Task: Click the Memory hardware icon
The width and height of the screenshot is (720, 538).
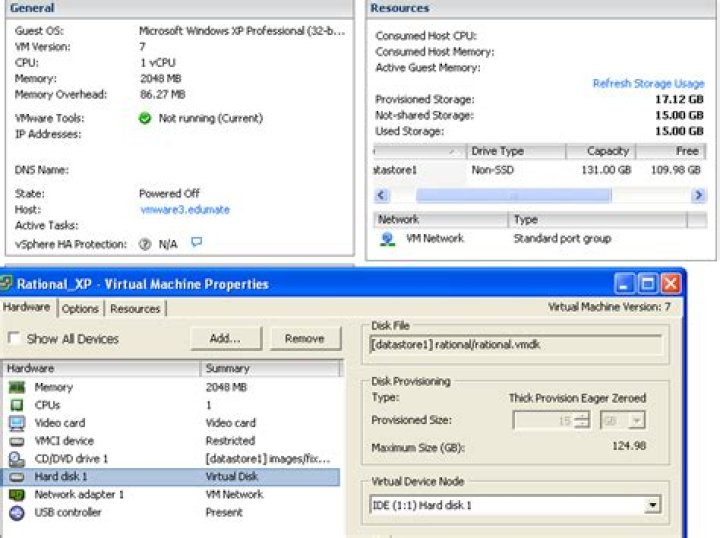Action: click(x=17, y=387)
